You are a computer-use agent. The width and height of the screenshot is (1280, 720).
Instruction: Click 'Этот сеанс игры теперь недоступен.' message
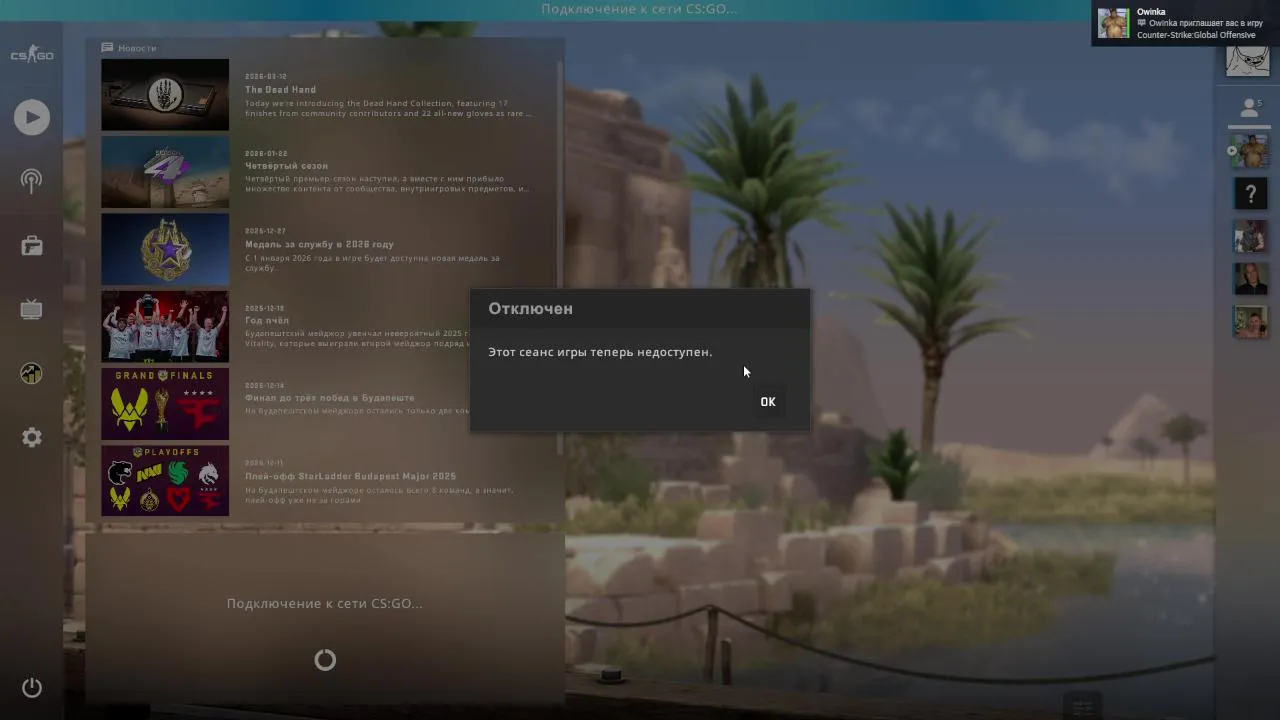600,352
